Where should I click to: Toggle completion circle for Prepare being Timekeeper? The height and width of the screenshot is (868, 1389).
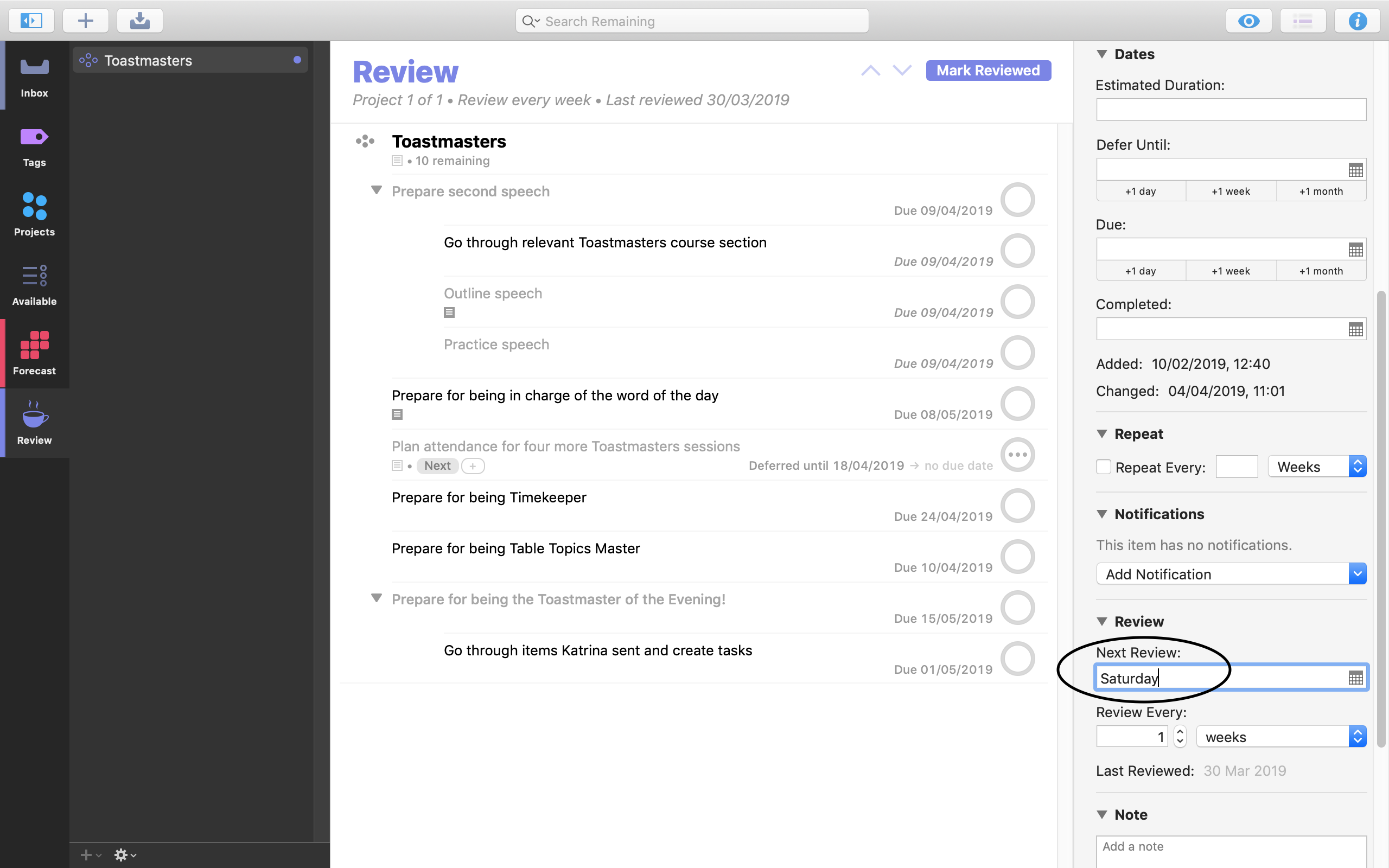pyautogui.click(x=1019, y=506)
